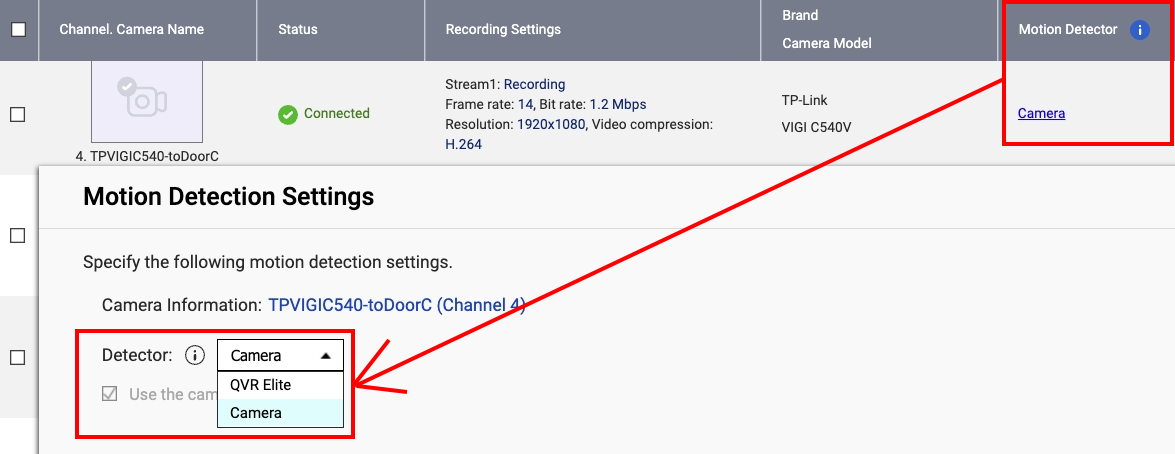Click the Brand Camera Model column header
This screenshot has height=454, width=1175.
point(826,29)
